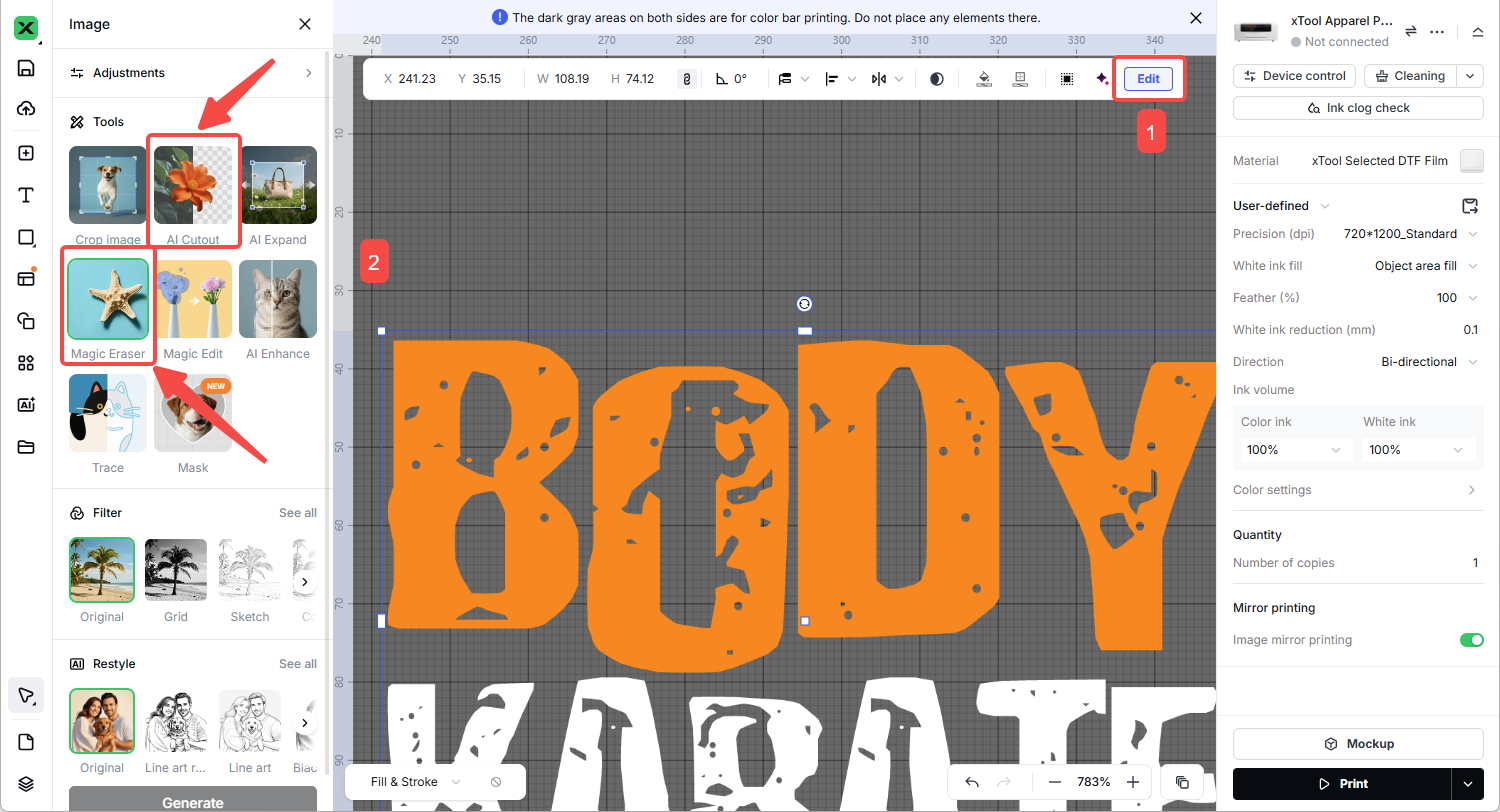Select the rectangle shape tool
The width and height of the screenshot is (1500, 812).
click(x=26, y=237)
